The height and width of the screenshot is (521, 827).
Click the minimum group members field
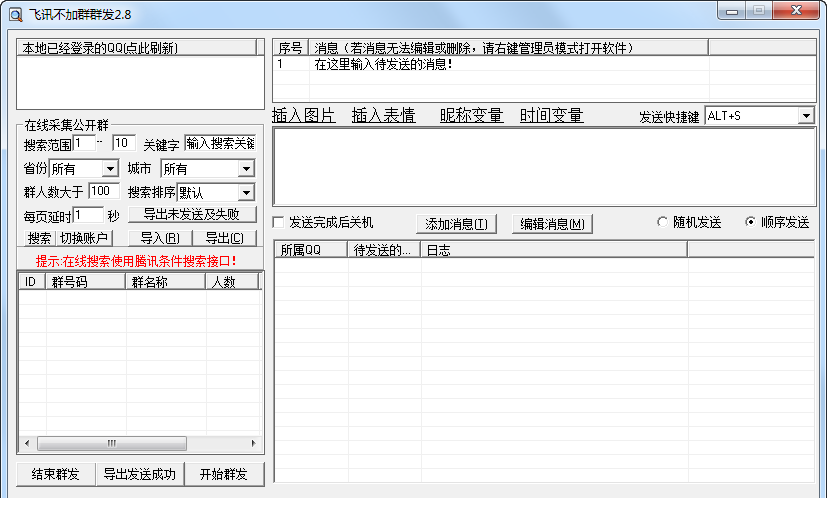(x=104, y=191)
